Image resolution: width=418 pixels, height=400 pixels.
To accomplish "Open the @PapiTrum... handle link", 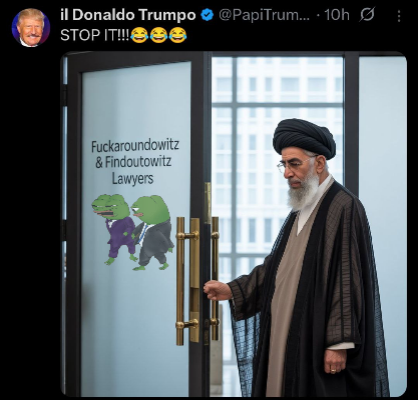I will tap(264, 15).
